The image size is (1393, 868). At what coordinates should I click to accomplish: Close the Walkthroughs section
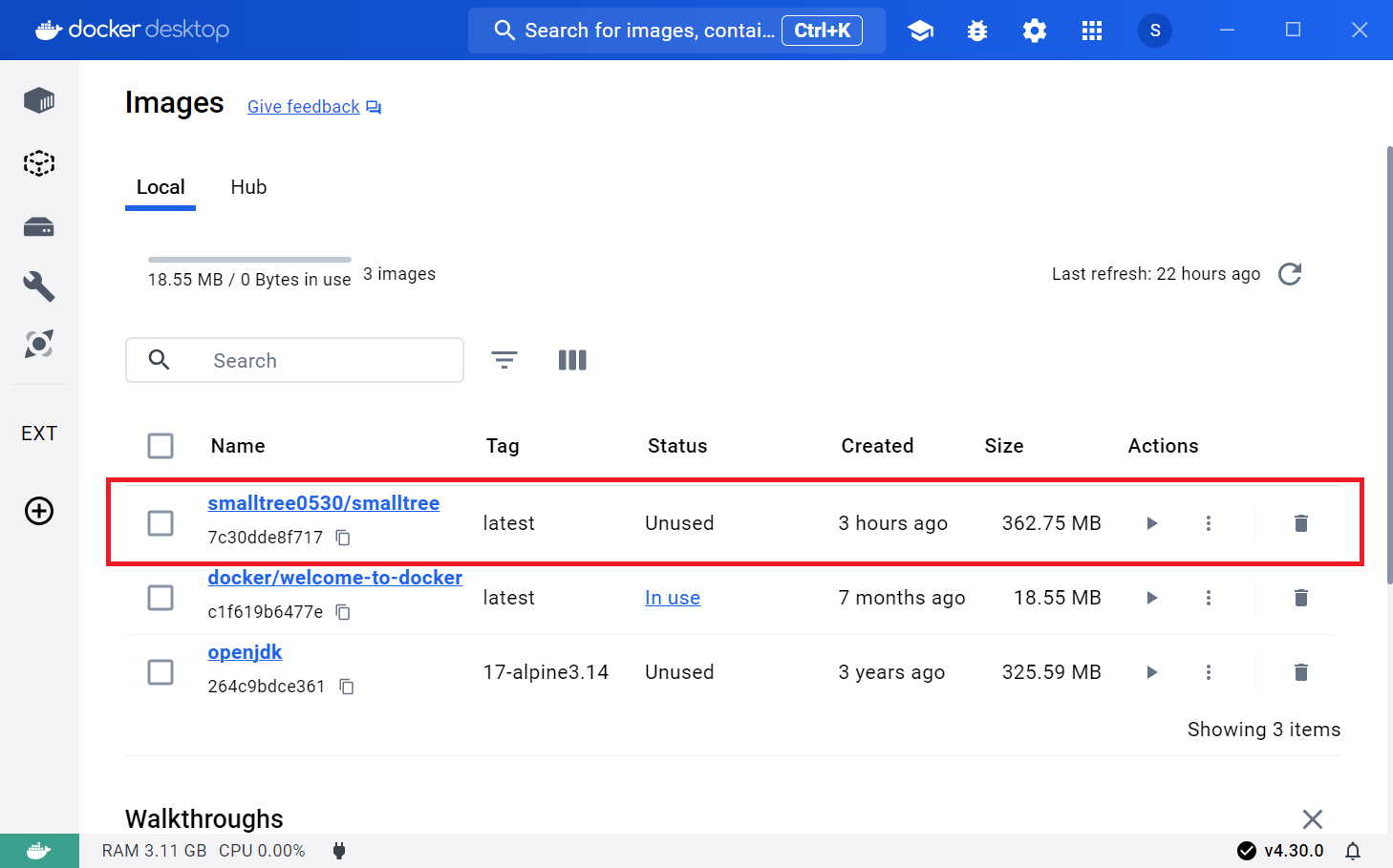coord(1313,819)
